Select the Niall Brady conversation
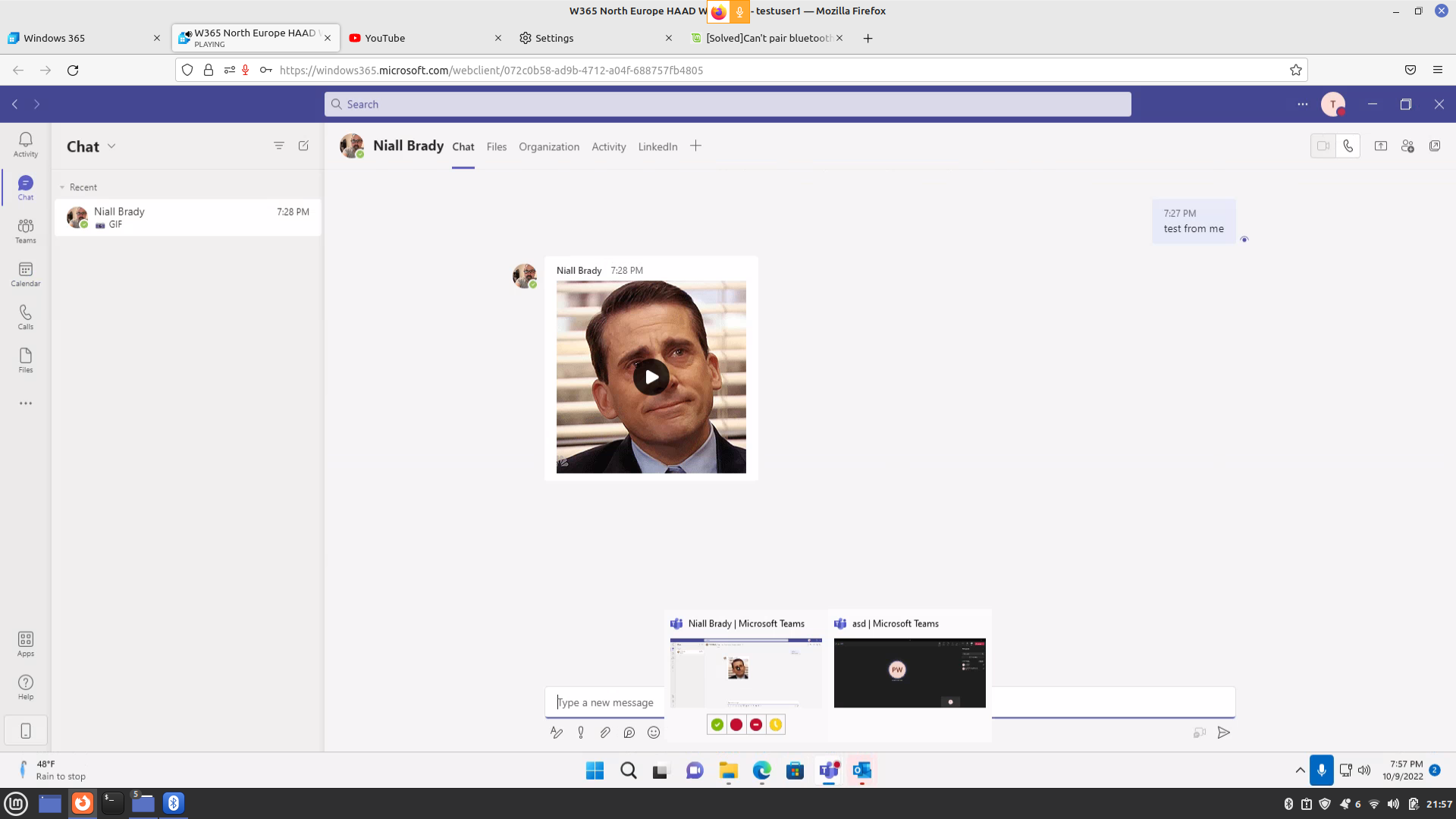Viewport: 1456px width, 819px height. 188,218
